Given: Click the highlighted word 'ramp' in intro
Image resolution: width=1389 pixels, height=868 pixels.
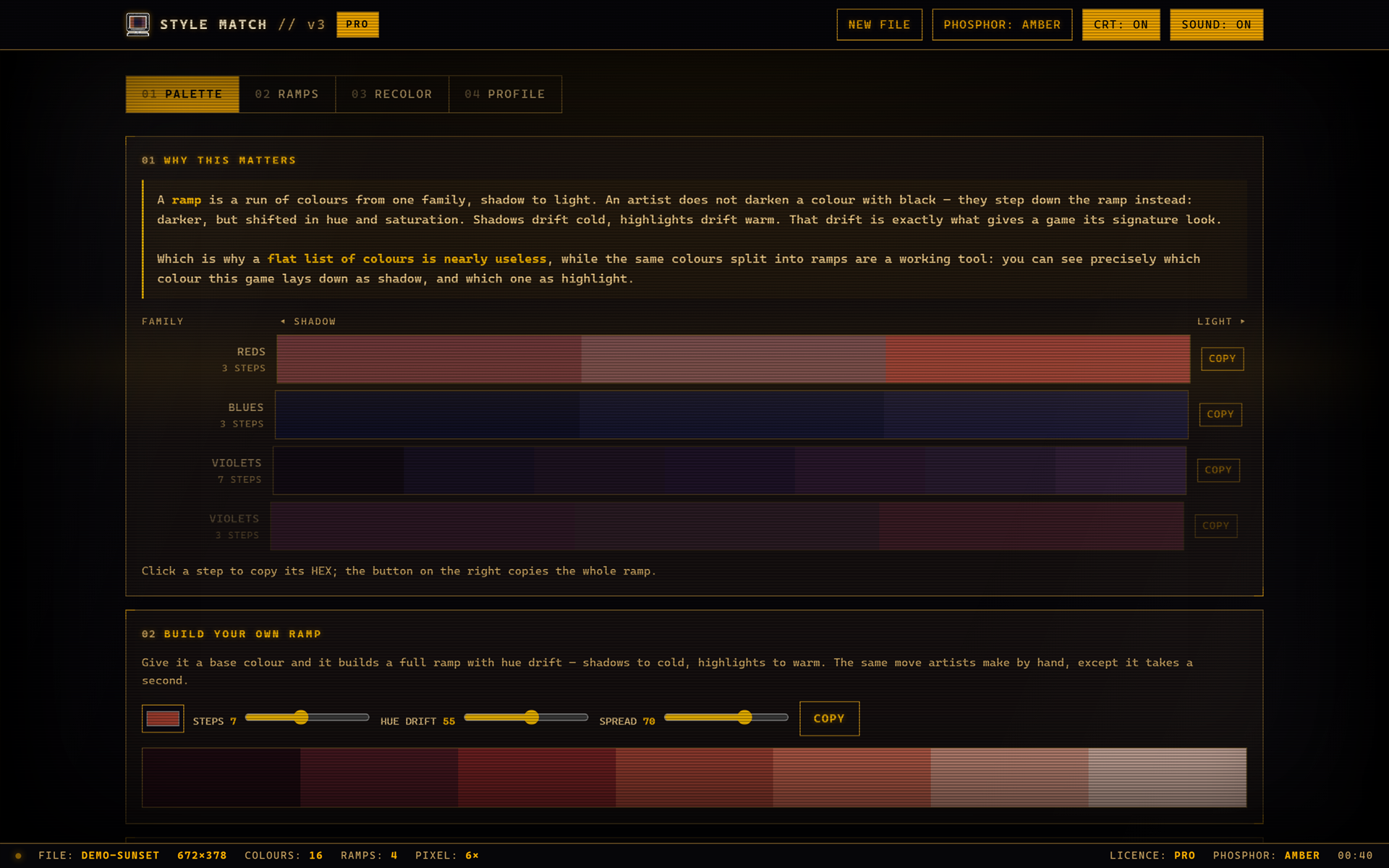Looking at the screenshot, I should tap(187, 200).
